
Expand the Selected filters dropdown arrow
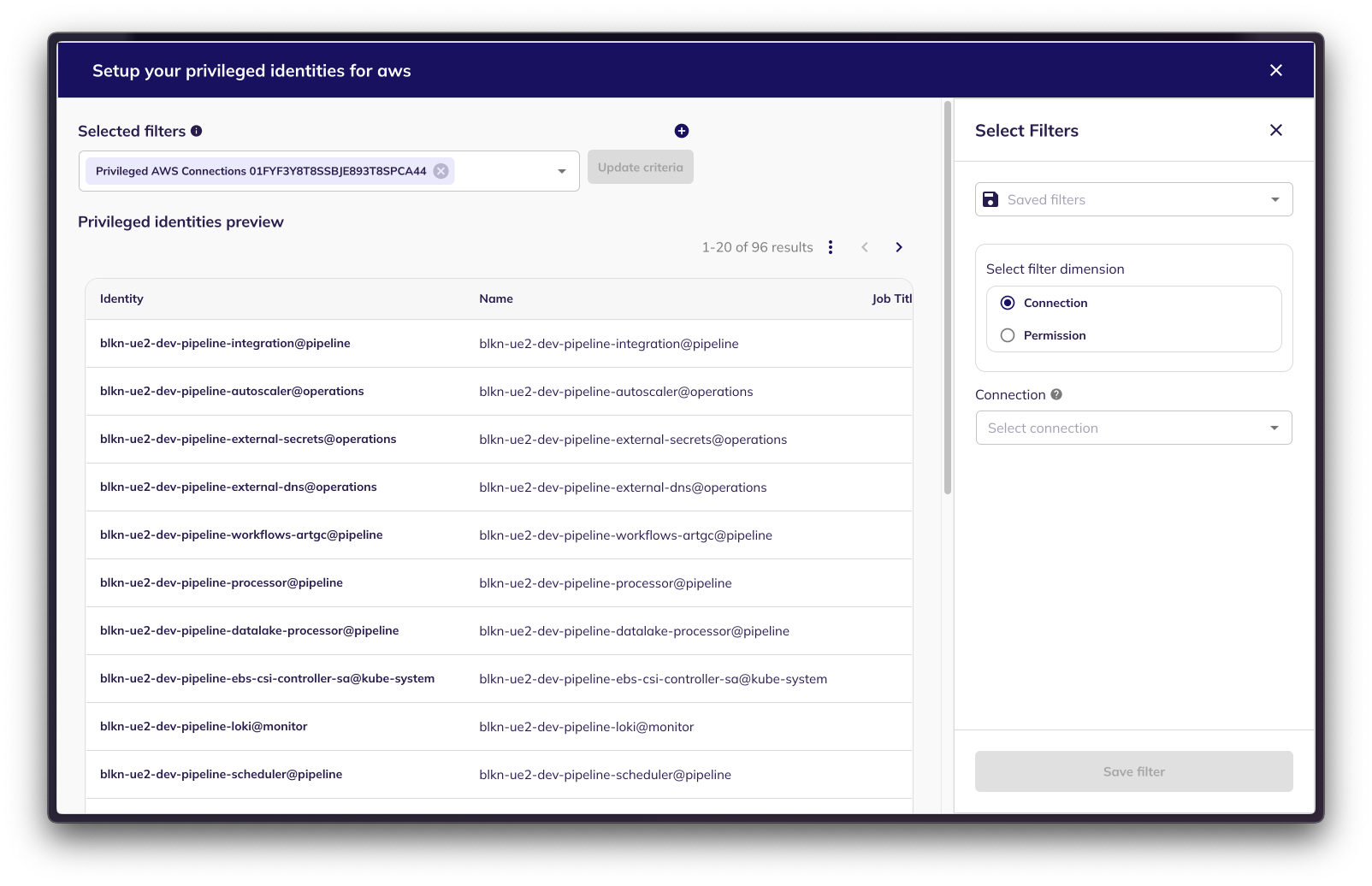pyautogui.click(x=562, y=171)
